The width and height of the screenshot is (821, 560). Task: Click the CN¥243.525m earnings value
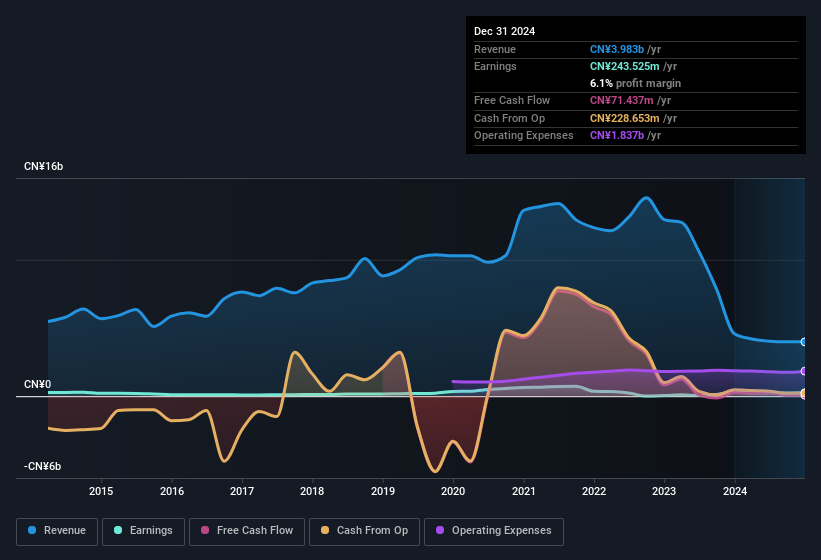625,66
